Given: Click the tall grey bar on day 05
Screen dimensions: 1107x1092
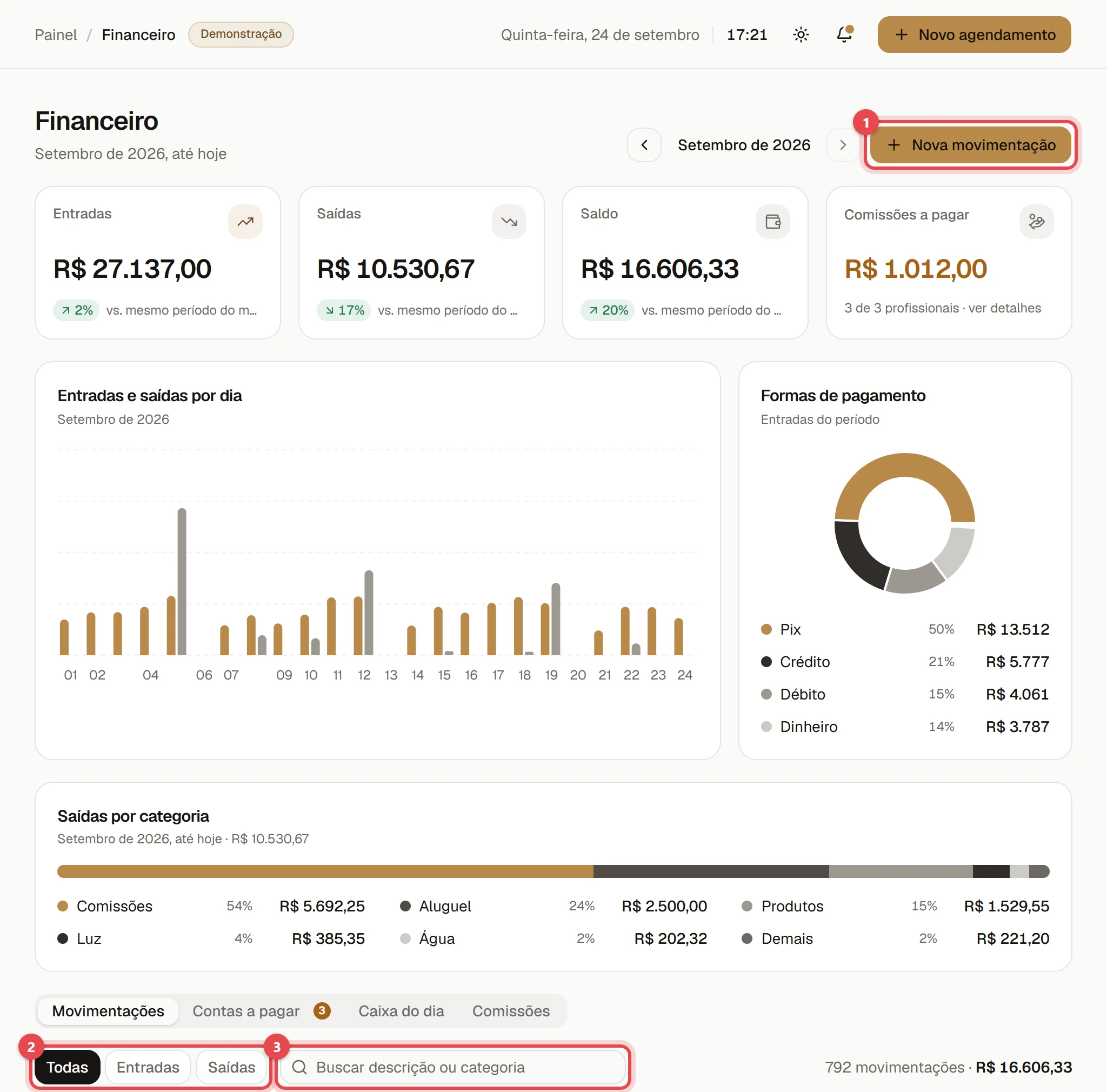Looking at the screenshot, I should (182, 582).
